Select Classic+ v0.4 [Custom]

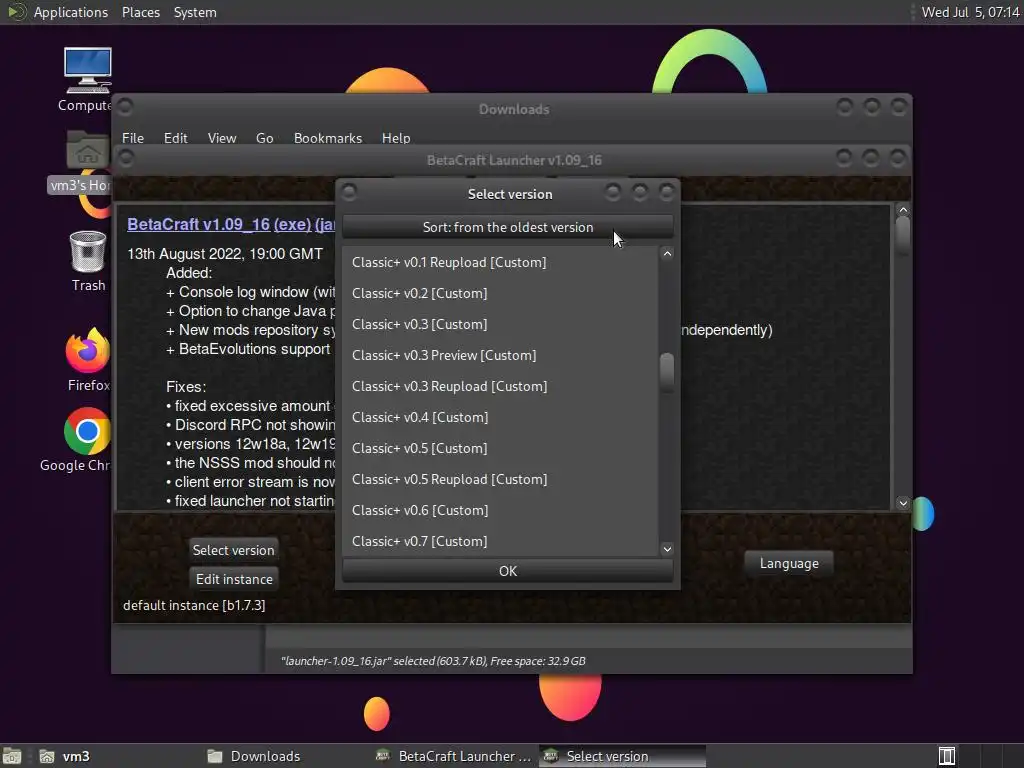point(500,417)
